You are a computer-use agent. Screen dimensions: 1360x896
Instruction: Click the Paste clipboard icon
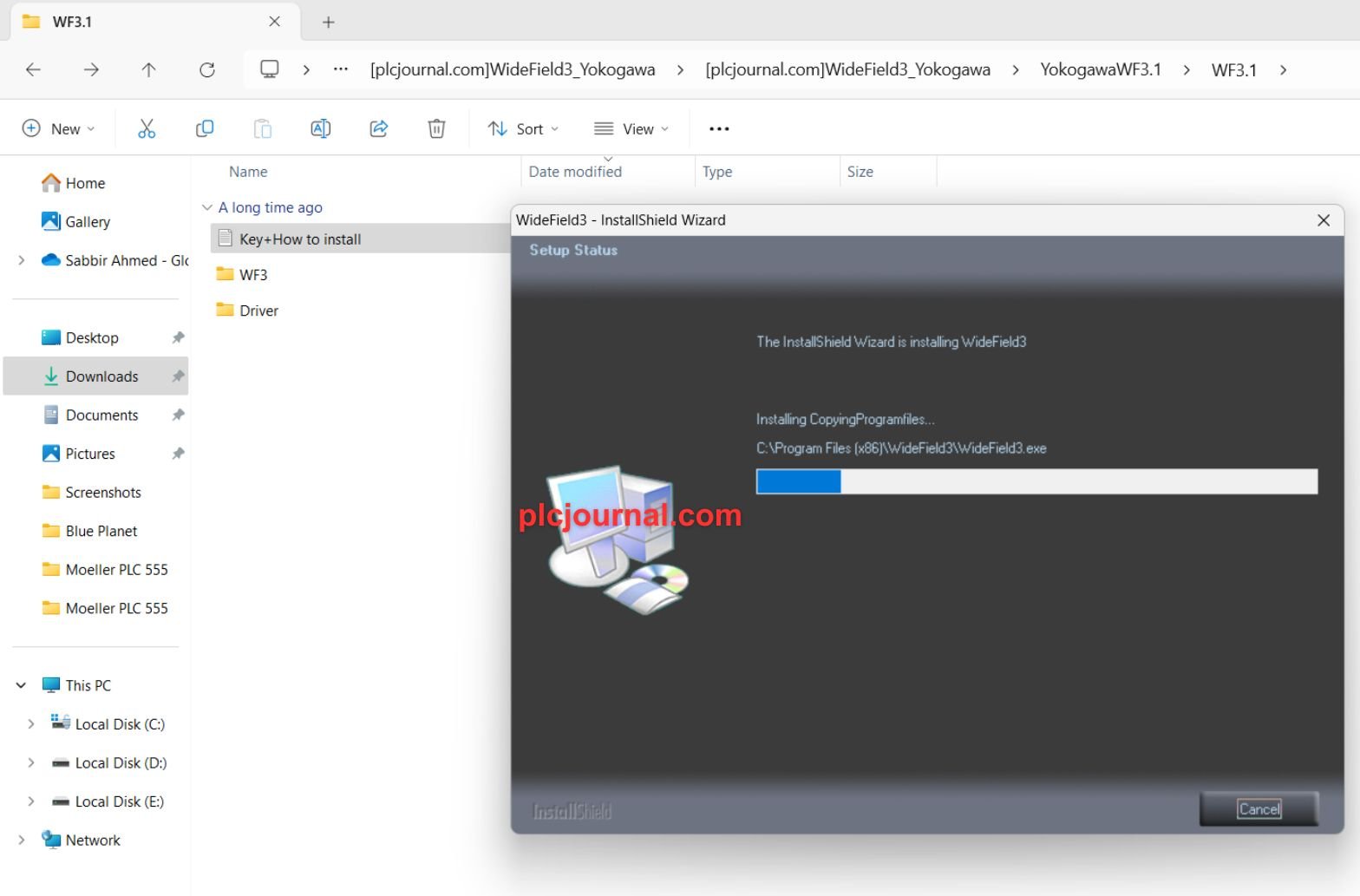[x=263, y=128]
